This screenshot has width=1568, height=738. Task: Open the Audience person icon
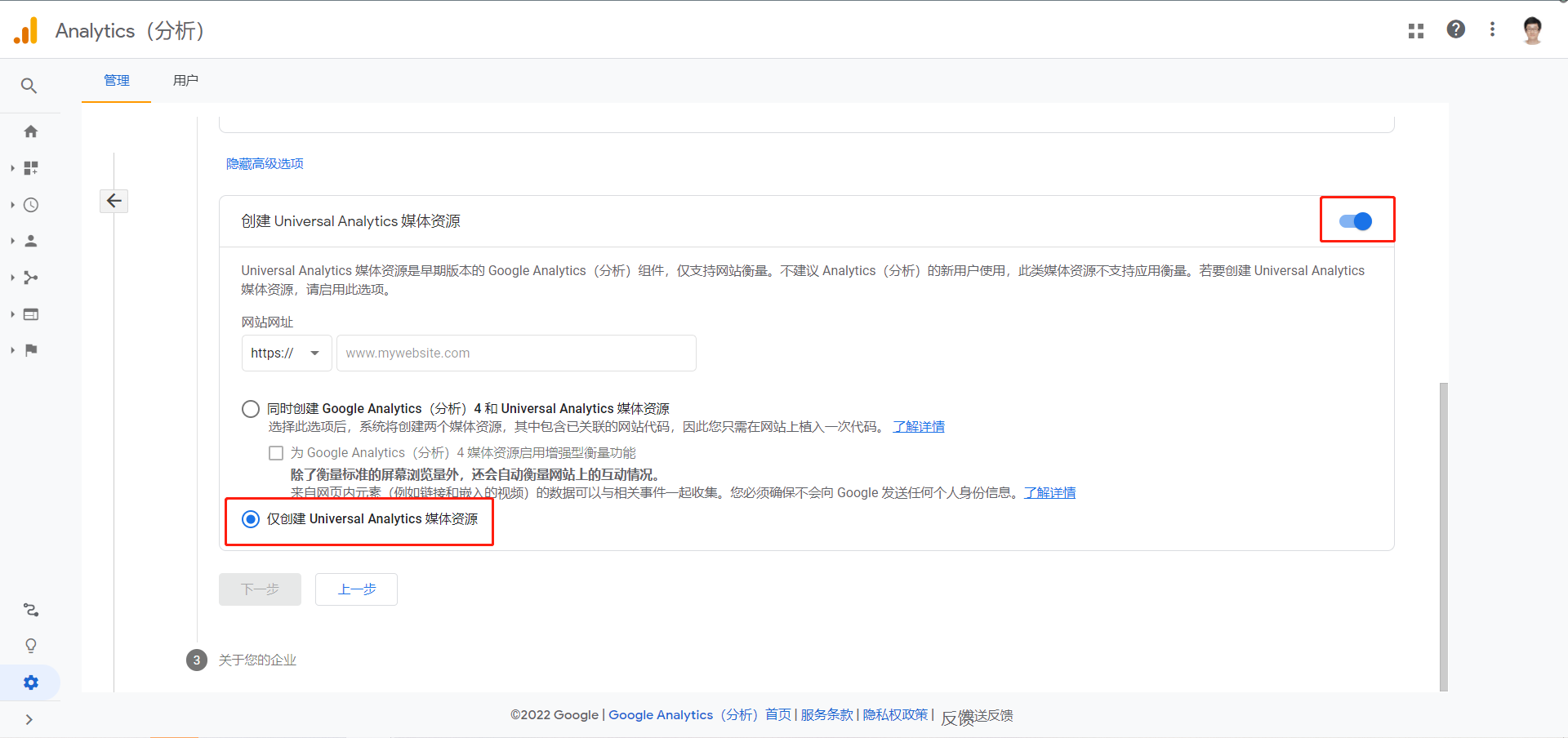pos(31,241)
